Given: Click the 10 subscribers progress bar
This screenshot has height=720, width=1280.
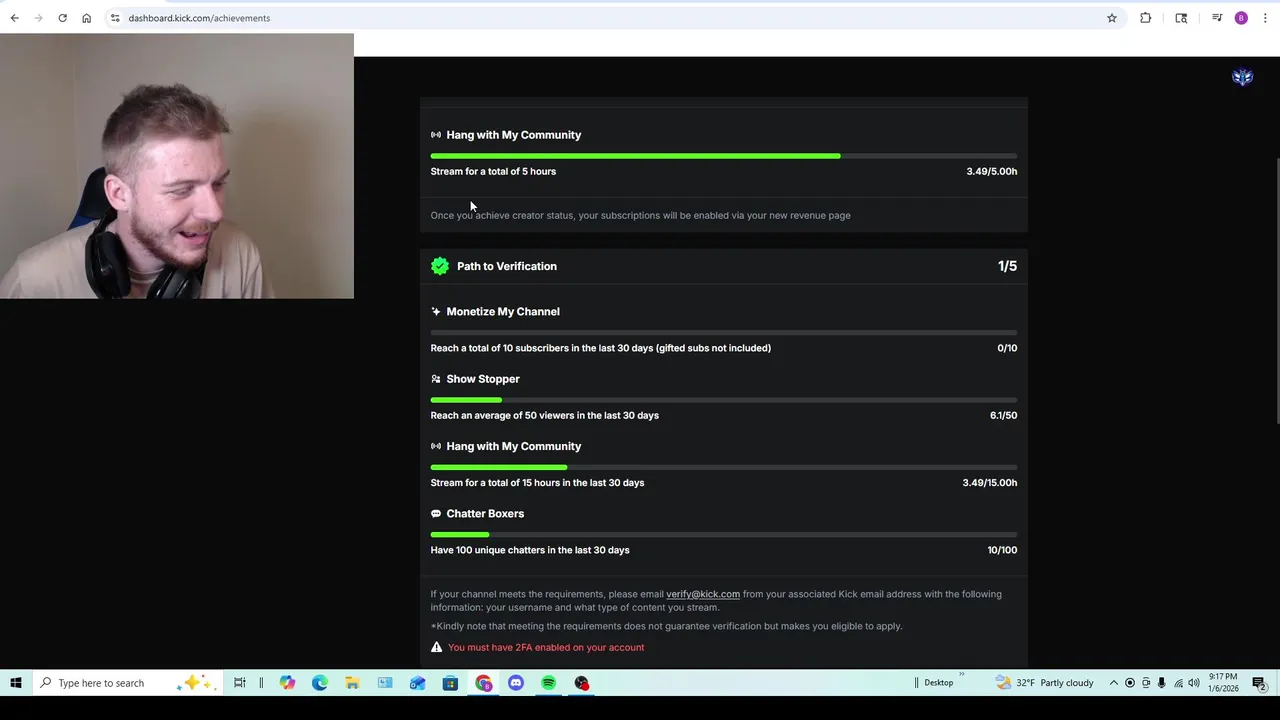Looking at the screenshot, I should point(724,332).
